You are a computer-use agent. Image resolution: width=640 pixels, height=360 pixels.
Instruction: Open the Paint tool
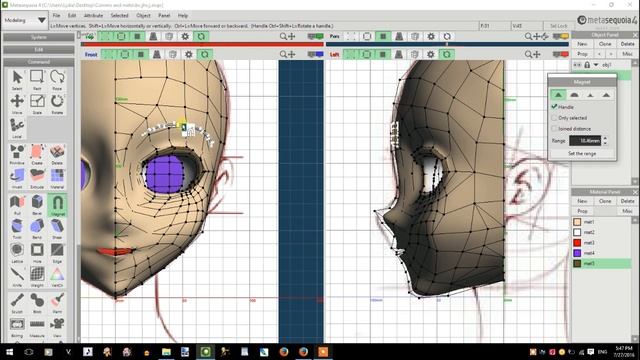point(57,303)
